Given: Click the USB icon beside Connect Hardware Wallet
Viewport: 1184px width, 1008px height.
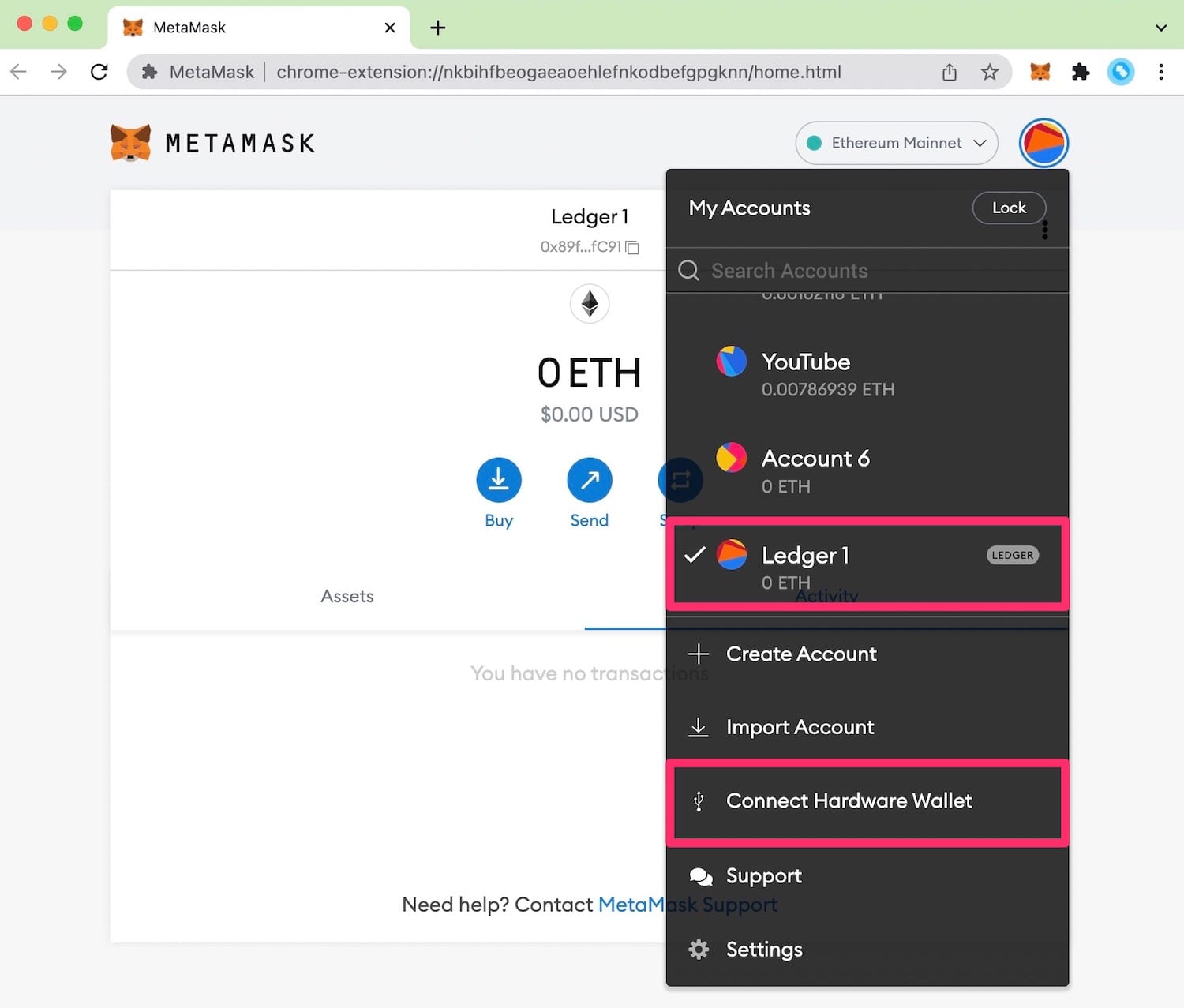Looking at the screenshot, I should [x=699, y=801].
